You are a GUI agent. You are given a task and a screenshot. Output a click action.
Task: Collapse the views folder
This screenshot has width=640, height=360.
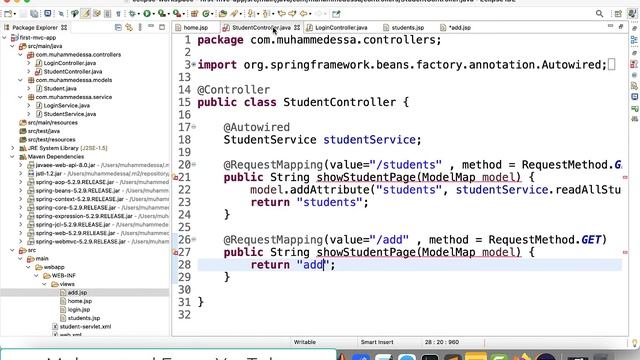pyautogui.click(x=44, y=284)
